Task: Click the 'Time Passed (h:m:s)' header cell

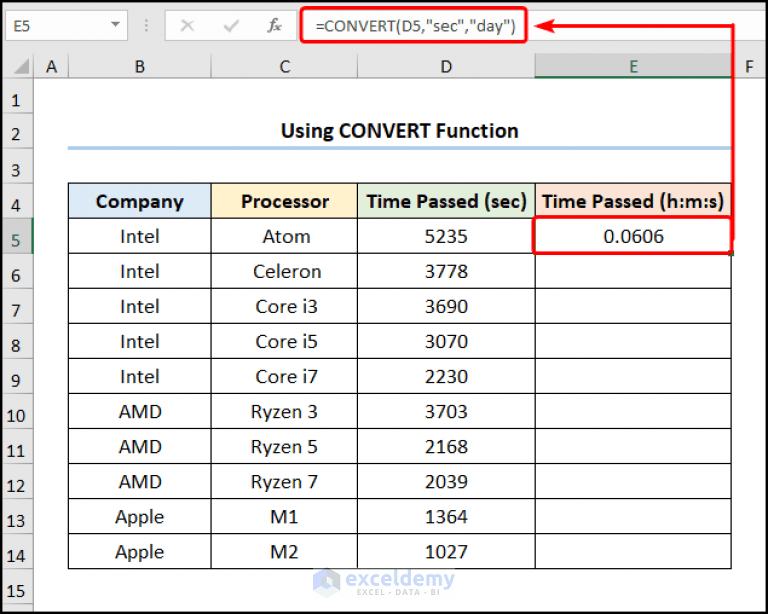Action: click(x=633, y=201)
